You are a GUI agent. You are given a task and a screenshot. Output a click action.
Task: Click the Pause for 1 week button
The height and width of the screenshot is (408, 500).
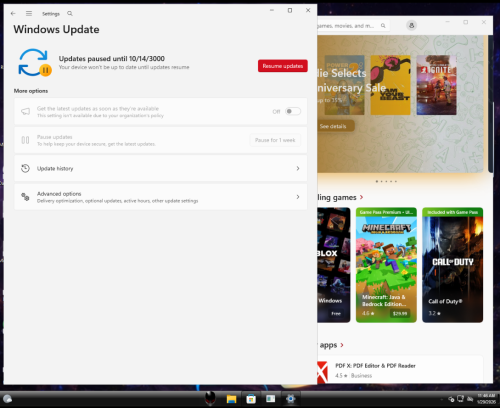[275, 140]
